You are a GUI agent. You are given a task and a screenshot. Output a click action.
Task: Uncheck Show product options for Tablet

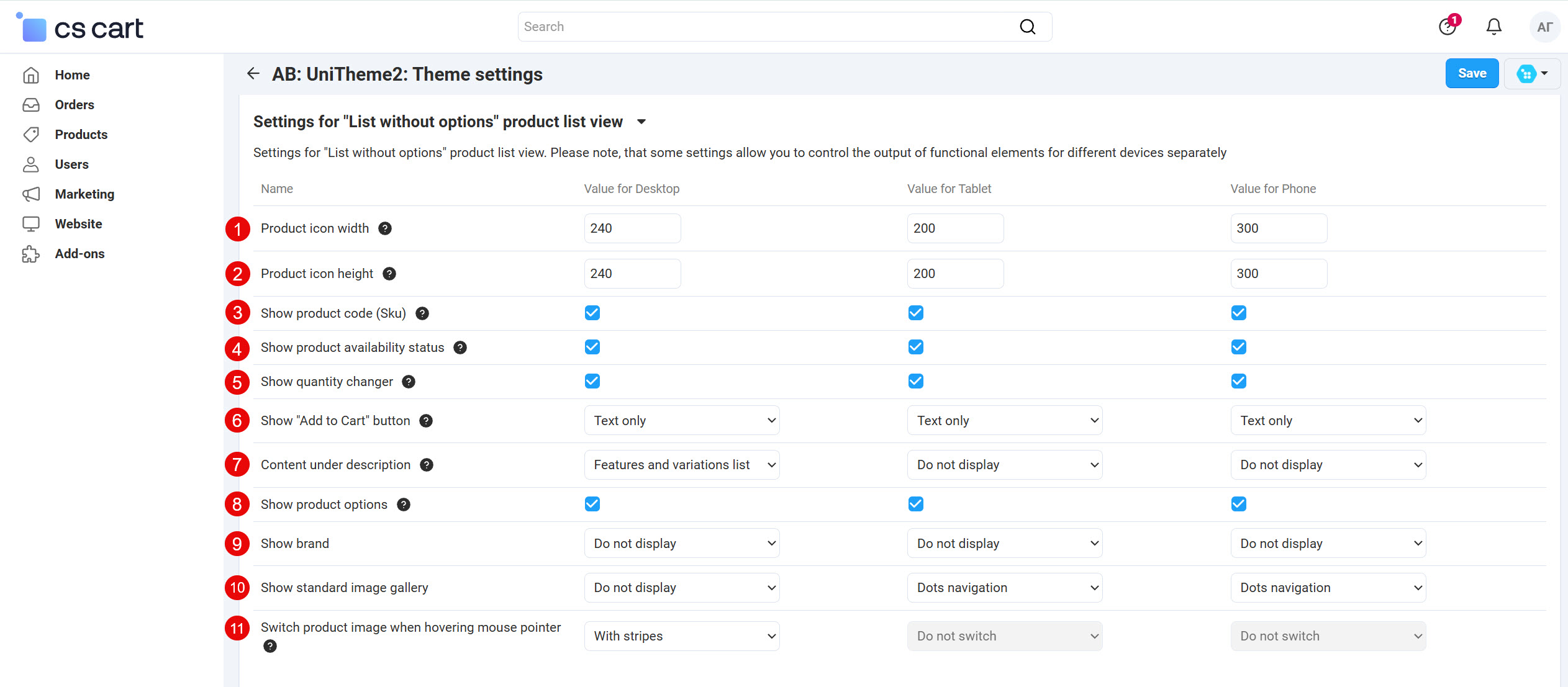(915, 503)
